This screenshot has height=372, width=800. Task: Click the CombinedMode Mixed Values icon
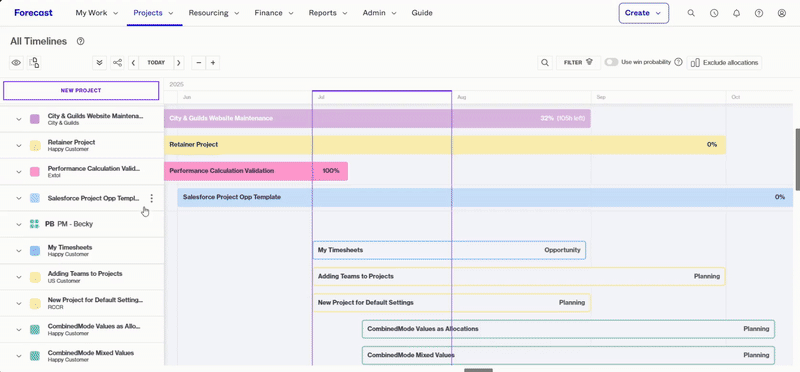(x=35, y=356)
